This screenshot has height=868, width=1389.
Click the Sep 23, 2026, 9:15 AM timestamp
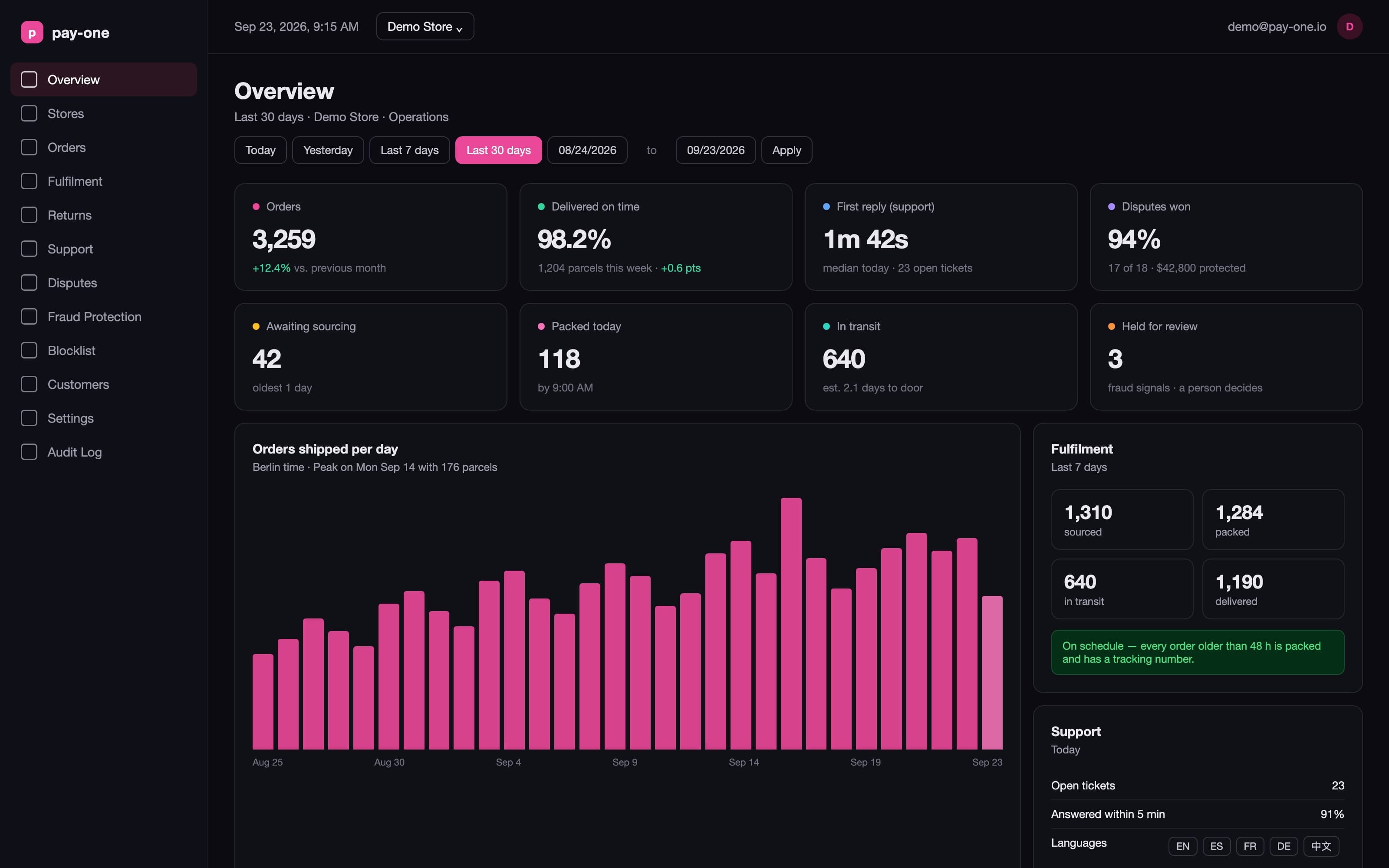point(296,26)
